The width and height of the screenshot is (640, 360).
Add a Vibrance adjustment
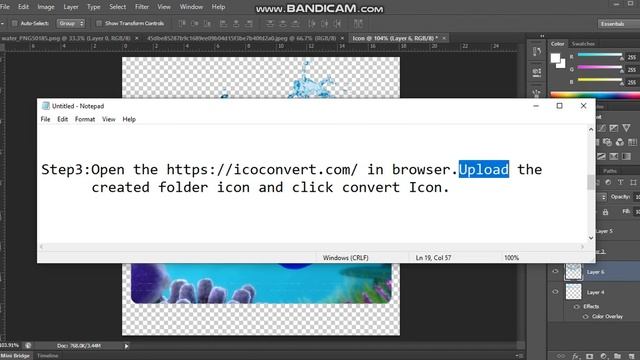click(x=627, y=128)
